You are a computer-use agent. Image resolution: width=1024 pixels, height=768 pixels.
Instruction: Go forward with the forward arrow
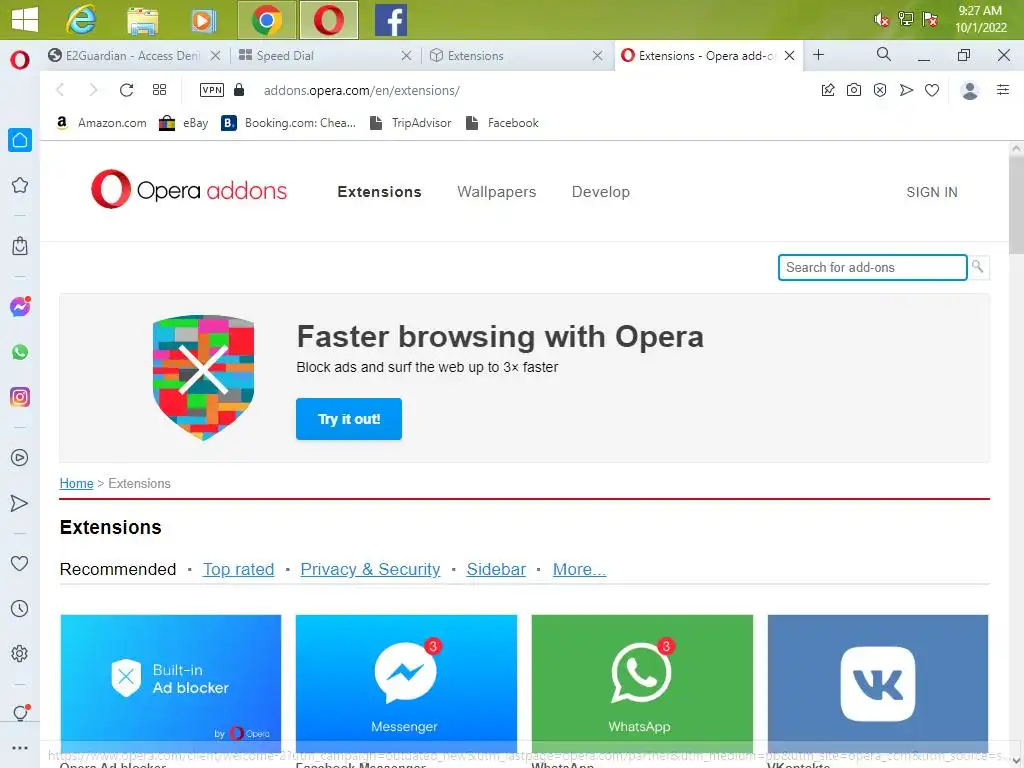point(93,90)
